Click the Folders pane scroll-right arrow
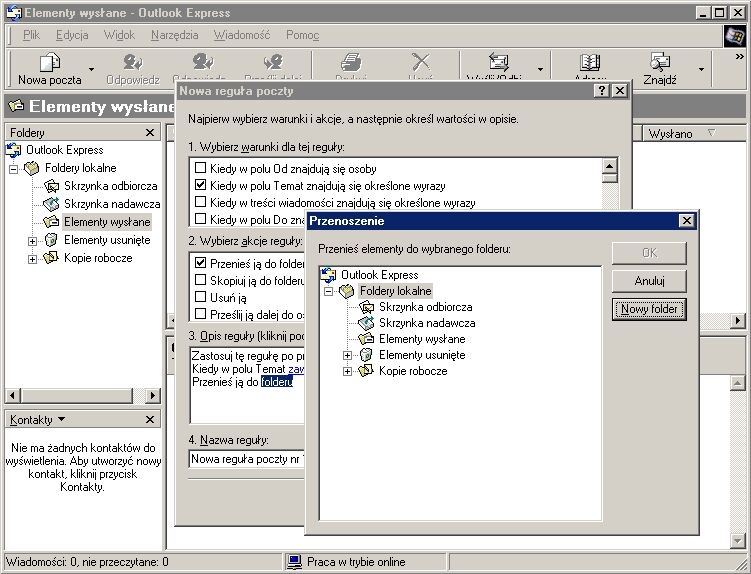The height and width of the screenshot is (574, 751). click(x=153, y=395)
